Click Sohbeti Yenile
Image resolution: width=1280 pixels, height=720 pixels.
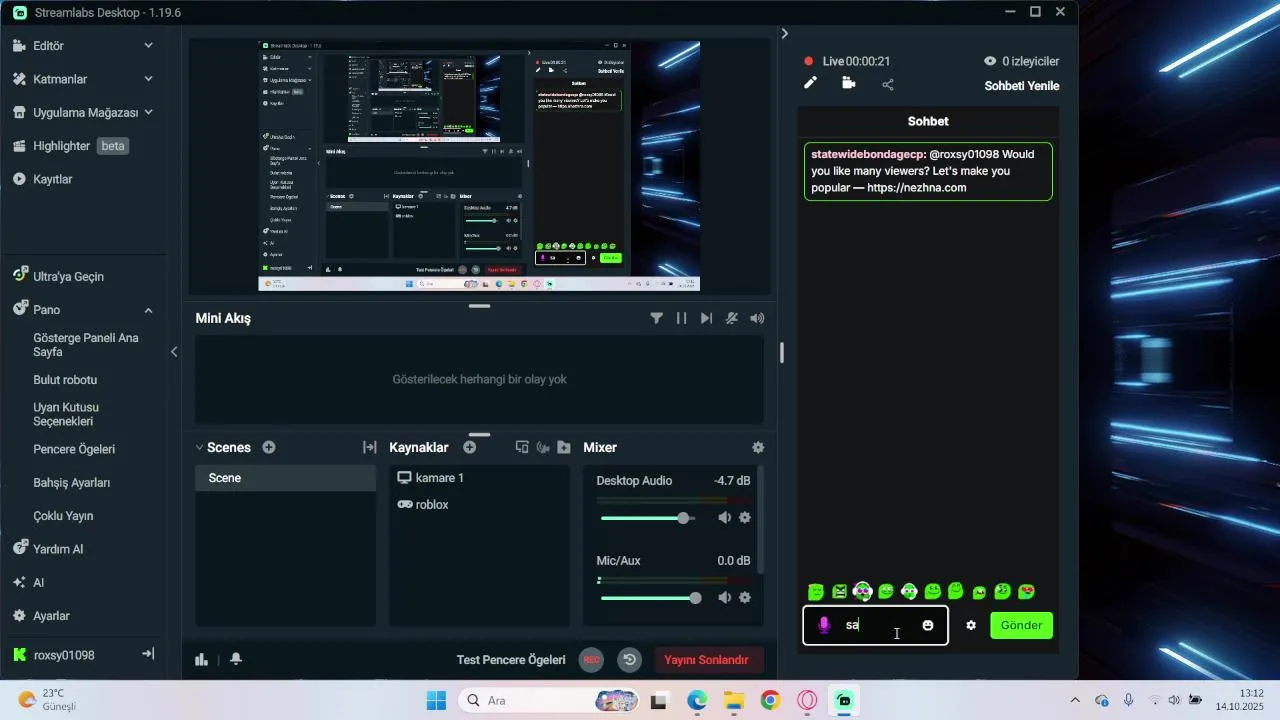1022,86
